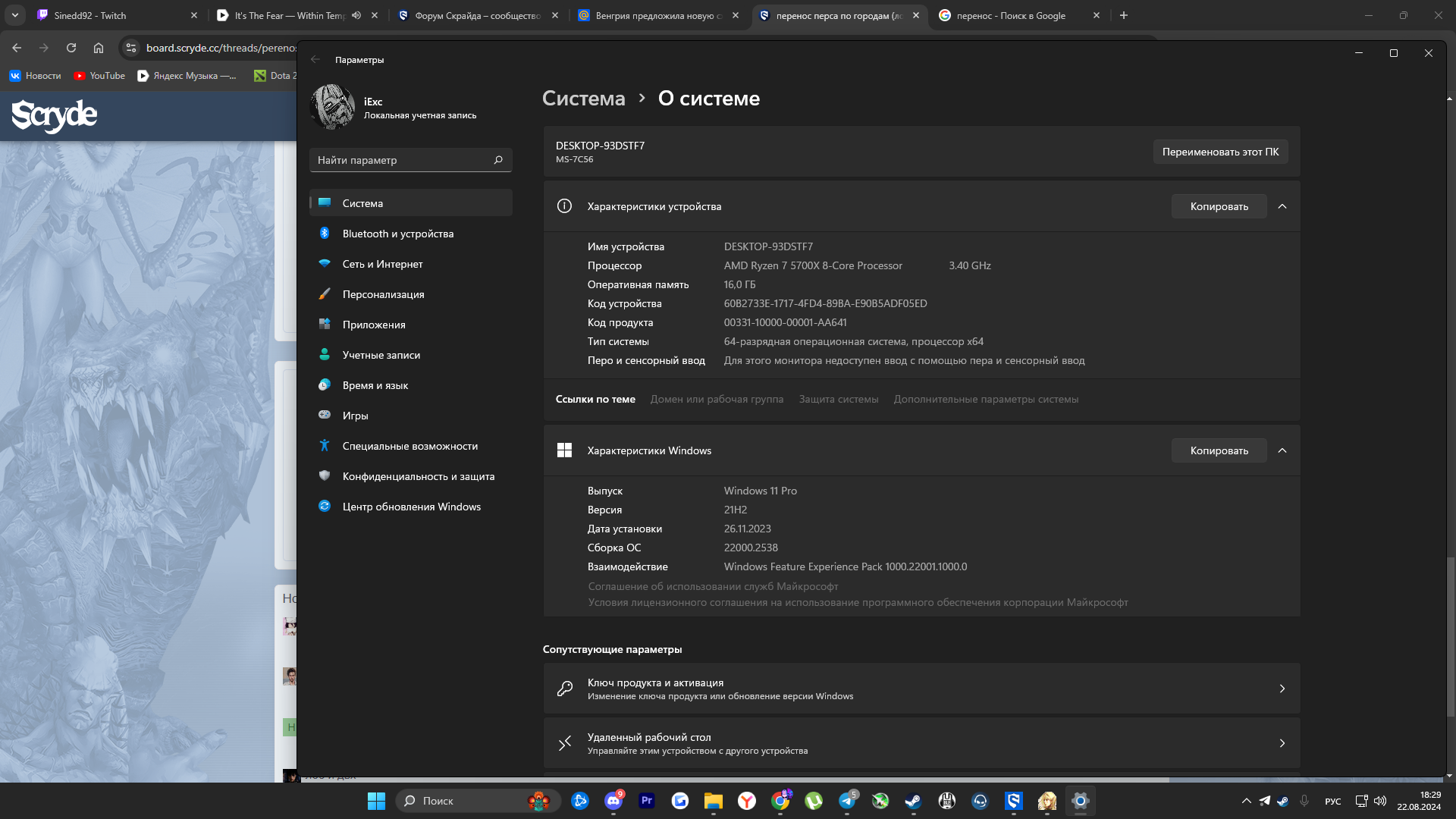Click the Settings window vertical scrollbar

click(1450, 637)
